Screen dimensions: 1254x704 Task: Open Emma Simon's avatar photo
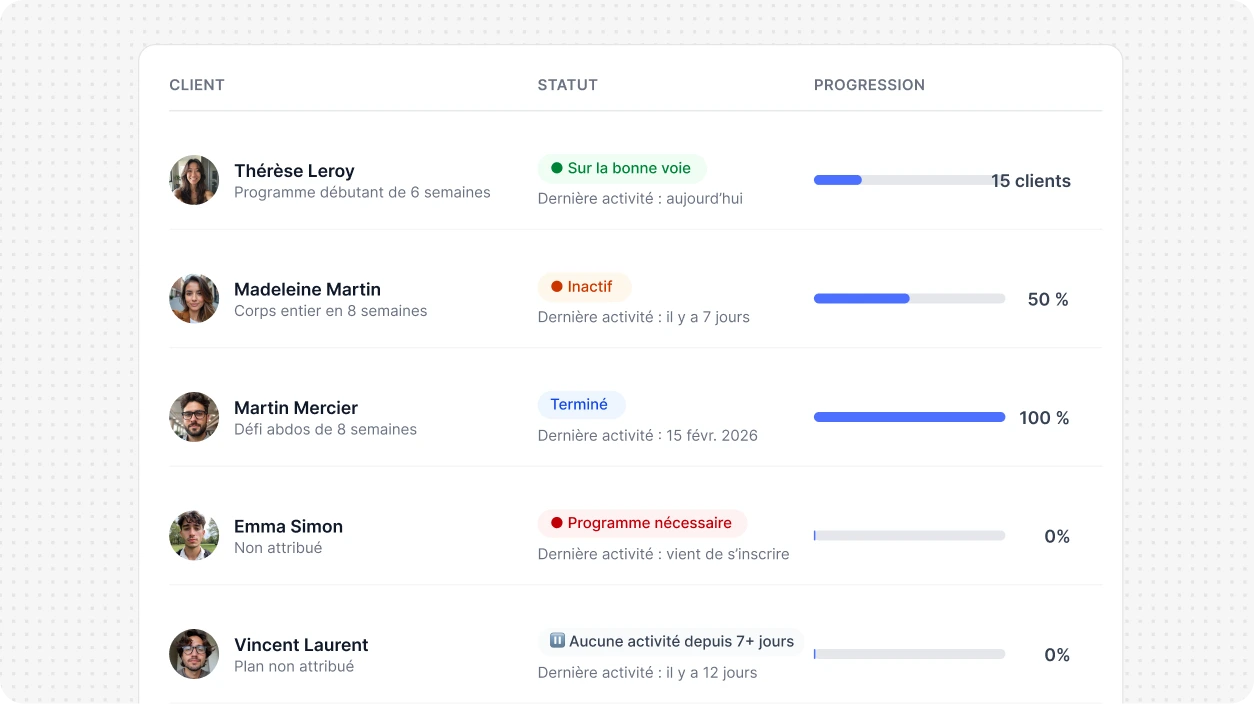(x=194, y=536)
